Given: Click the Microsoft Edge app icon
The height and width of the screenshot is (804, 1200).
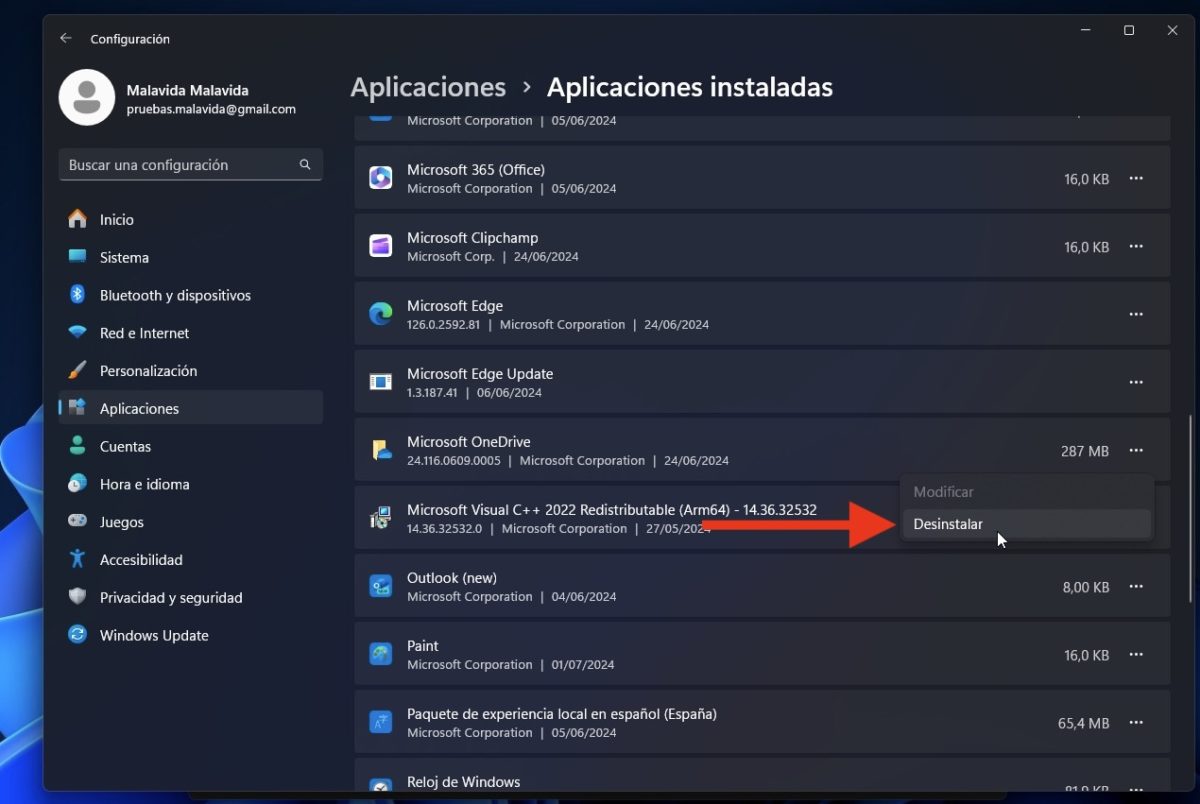Looking at the screenshot, I should pyautogui.click(x=380, y=313).
